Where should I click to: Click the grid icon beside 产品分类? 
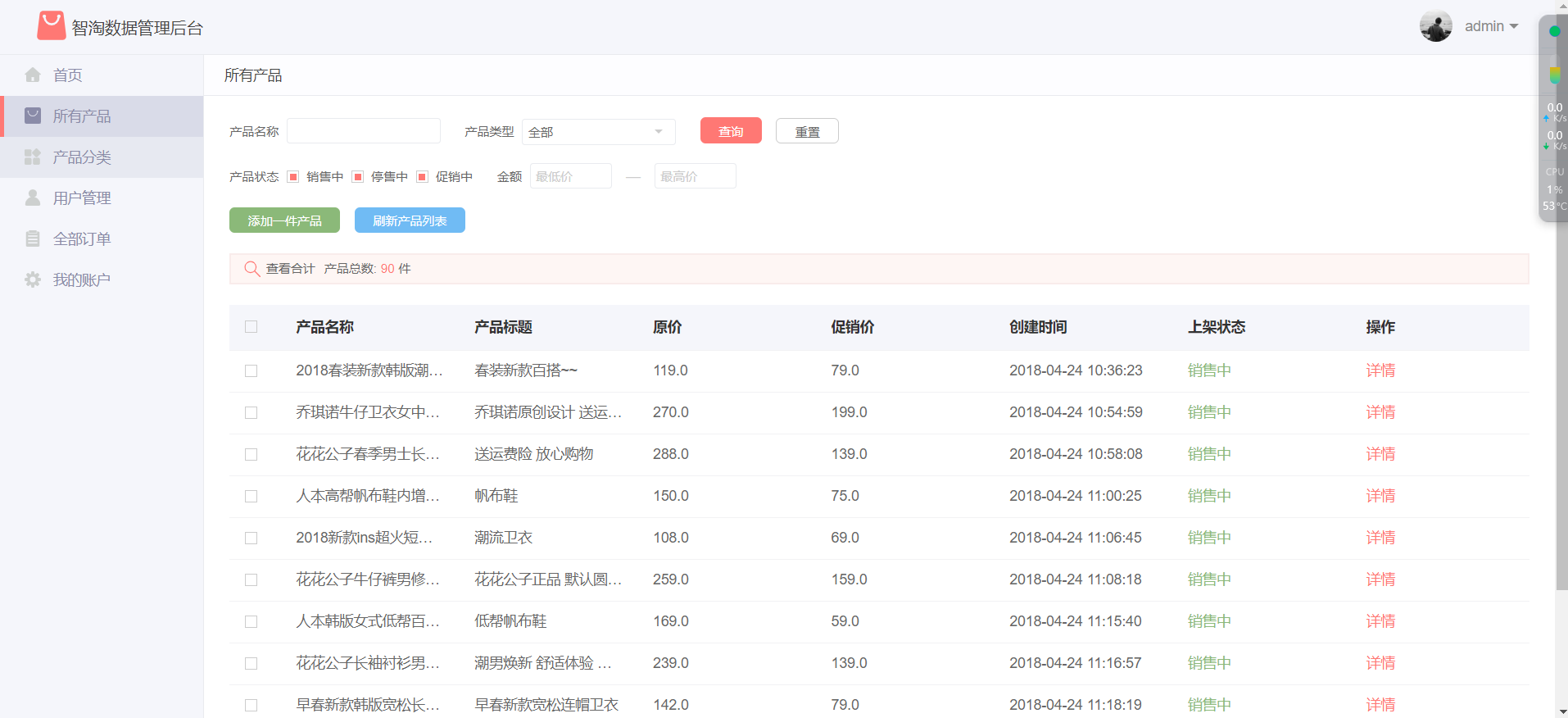(33, 157)
